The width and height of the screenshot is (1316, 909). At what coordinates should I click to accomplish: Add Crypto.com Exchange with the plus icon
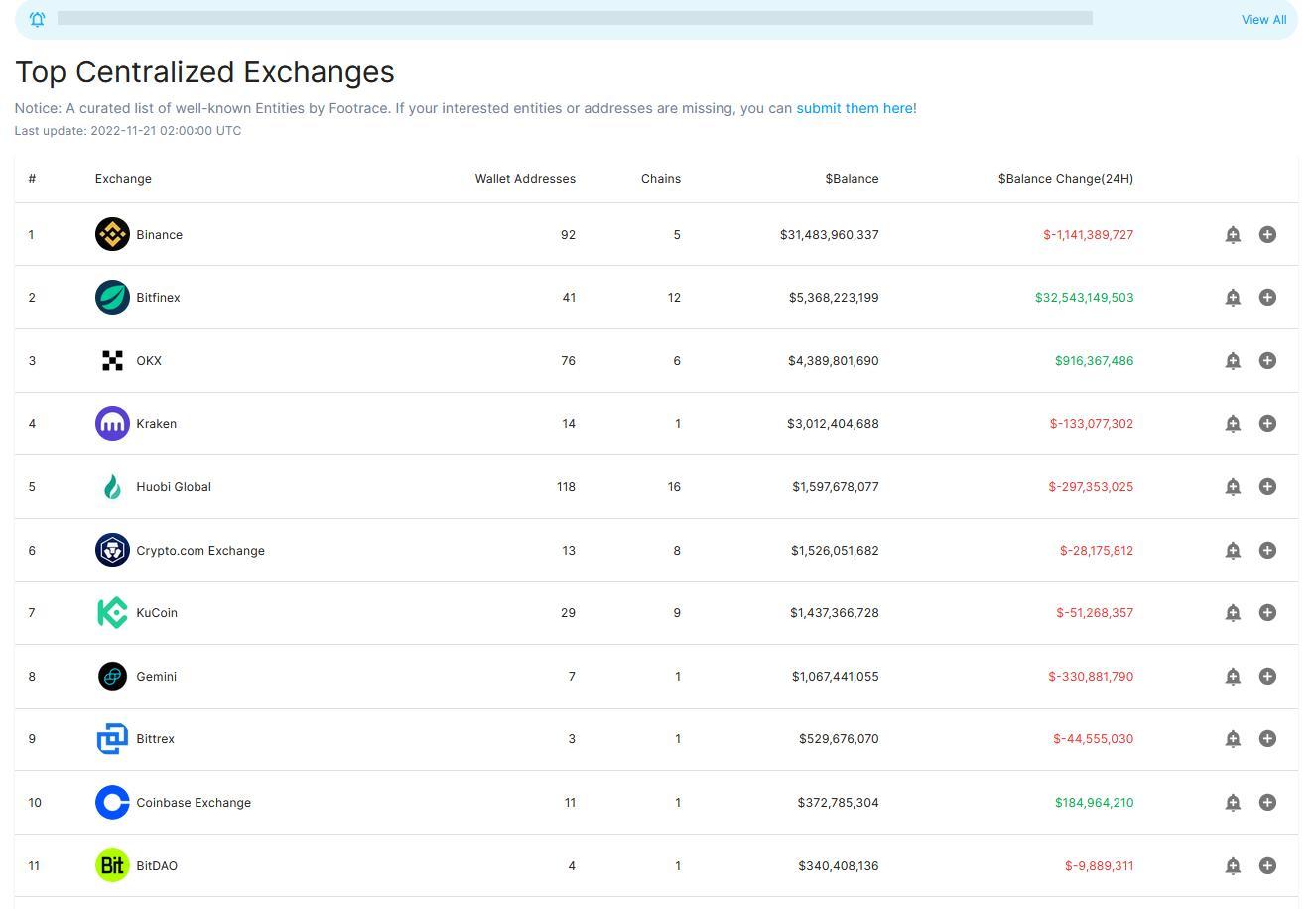pos(1267,551)
